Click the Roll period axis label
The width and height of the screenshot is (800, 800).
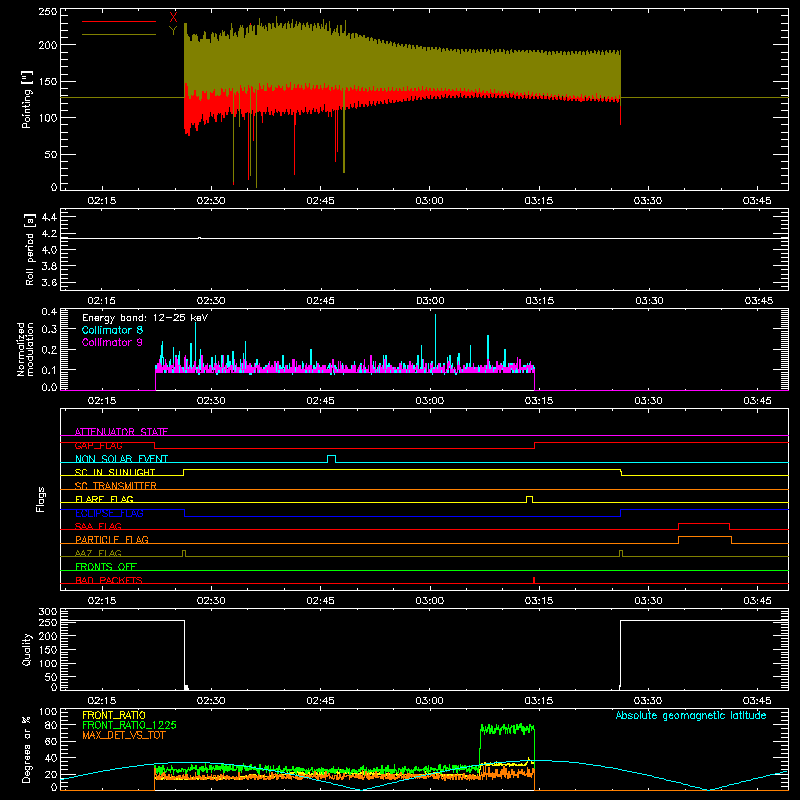pyautogui.click(x=29, y=249)
